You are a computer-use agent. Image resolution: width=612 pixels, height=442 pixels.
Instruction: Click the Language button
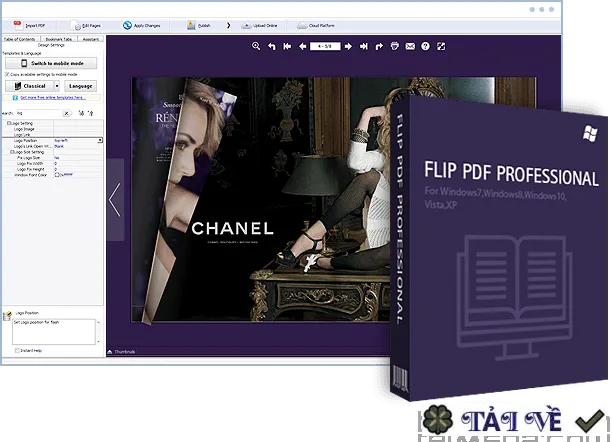pyautogui.click(x=80, y=86)
